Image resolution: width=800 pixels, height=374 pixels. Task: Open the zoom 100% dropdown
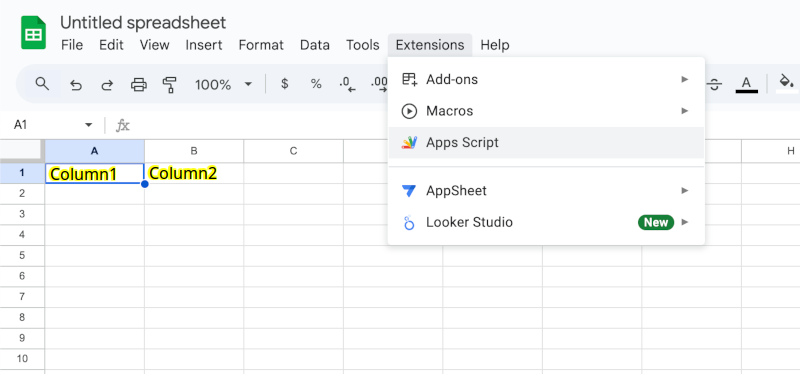pyautogui.click(x=223, y=84)
